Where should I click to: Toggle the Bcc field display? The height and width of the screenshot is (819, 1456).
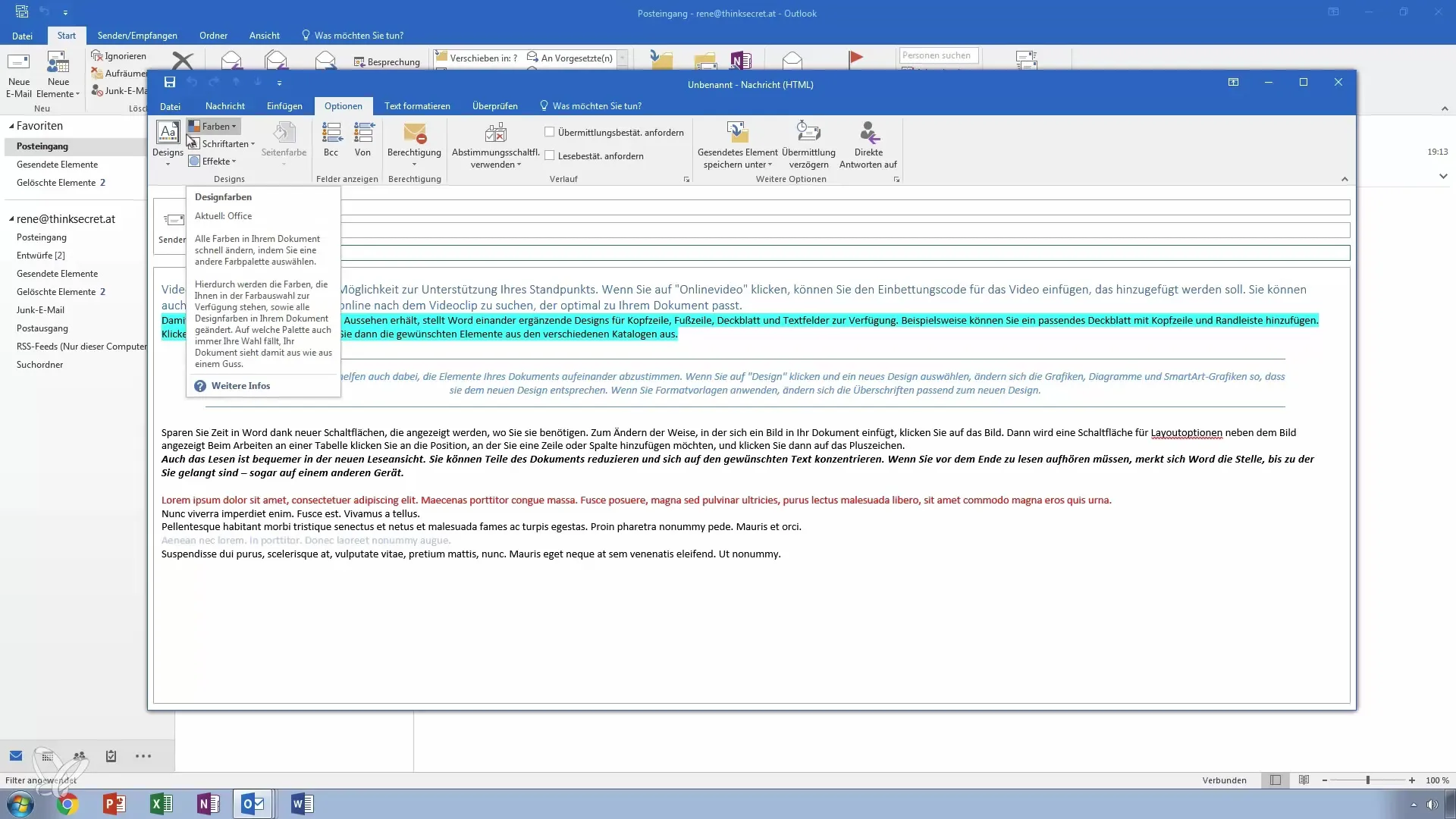tap(331, 140)
